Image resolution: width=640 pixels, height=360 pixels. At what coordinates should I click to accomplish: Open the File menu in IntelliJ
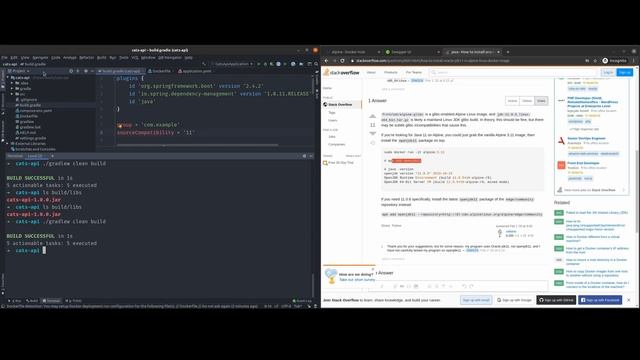4,58
